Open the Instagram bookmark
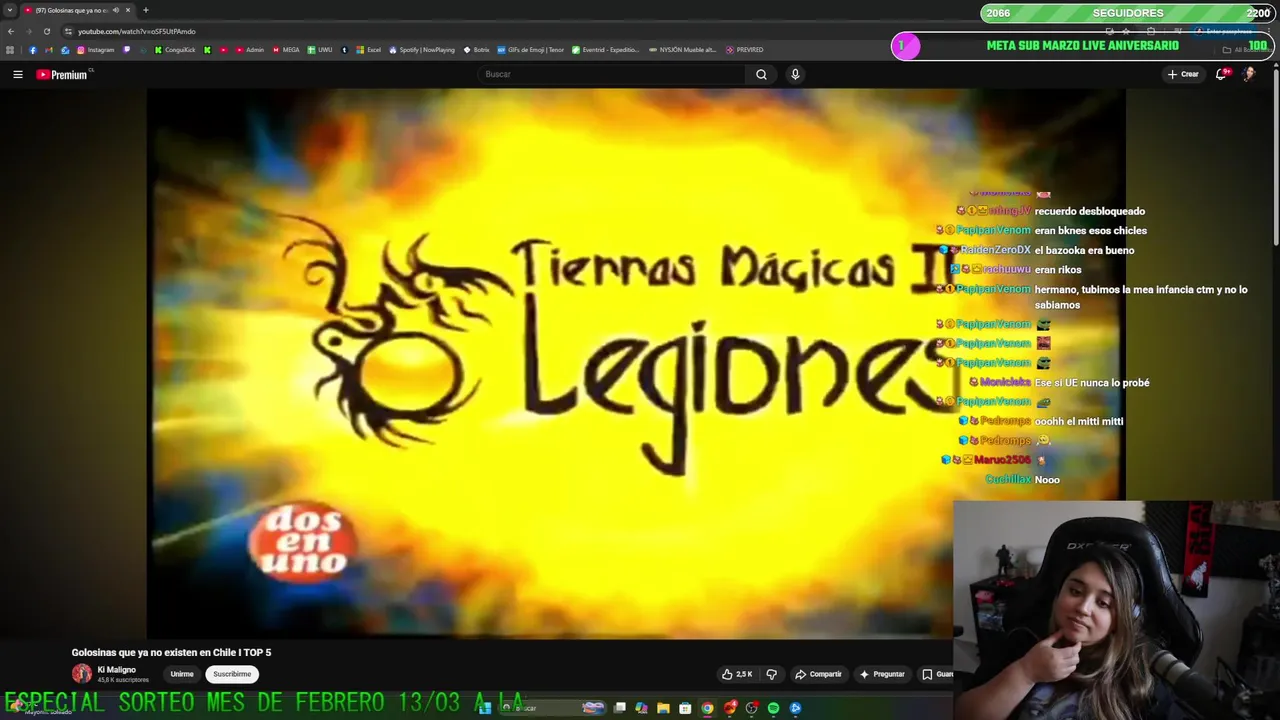 (95, 50)
